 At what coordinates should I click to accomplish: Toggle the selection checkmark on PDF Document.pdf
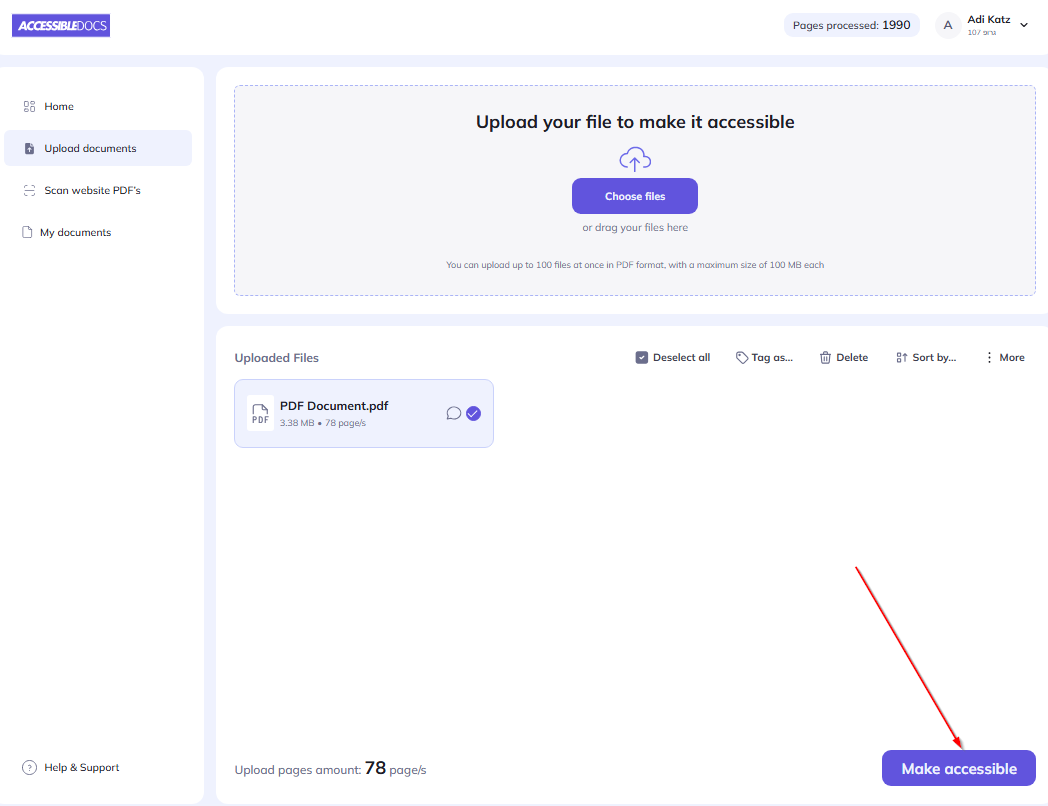click(473, 413)
